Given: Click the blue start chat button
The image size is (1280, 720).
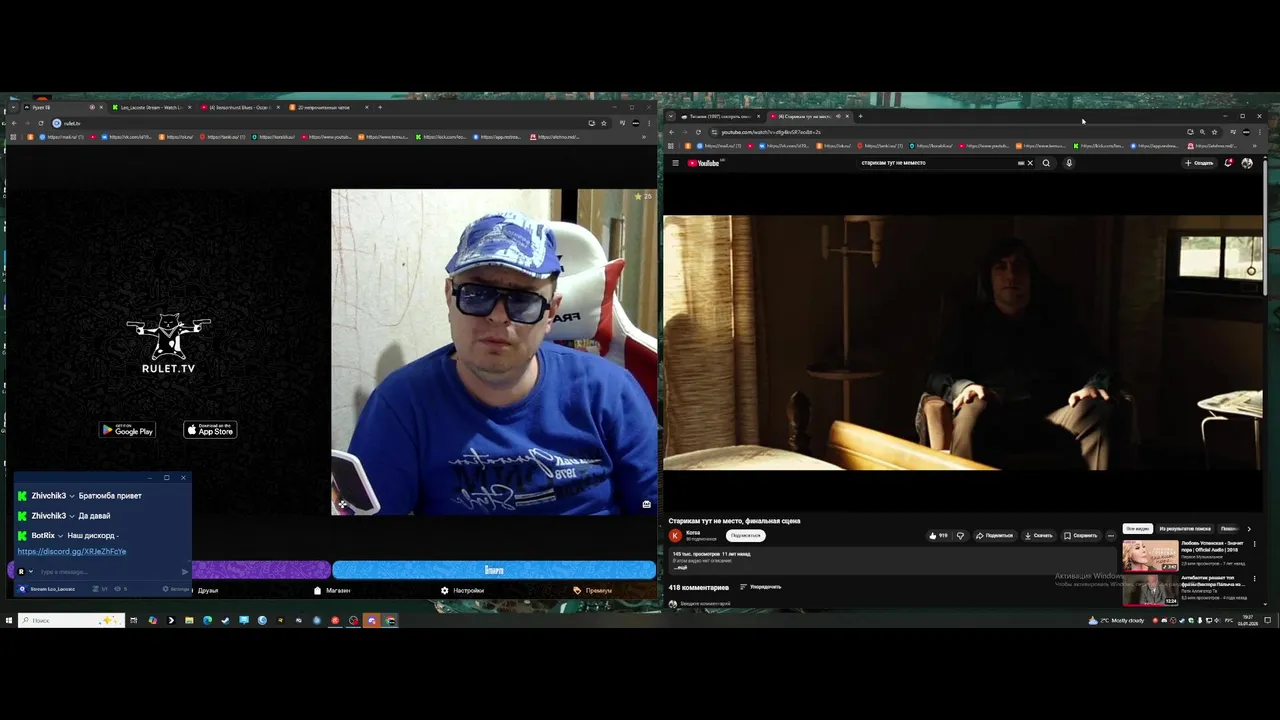Looking at the screenshot, I should [x=494, y=570].
